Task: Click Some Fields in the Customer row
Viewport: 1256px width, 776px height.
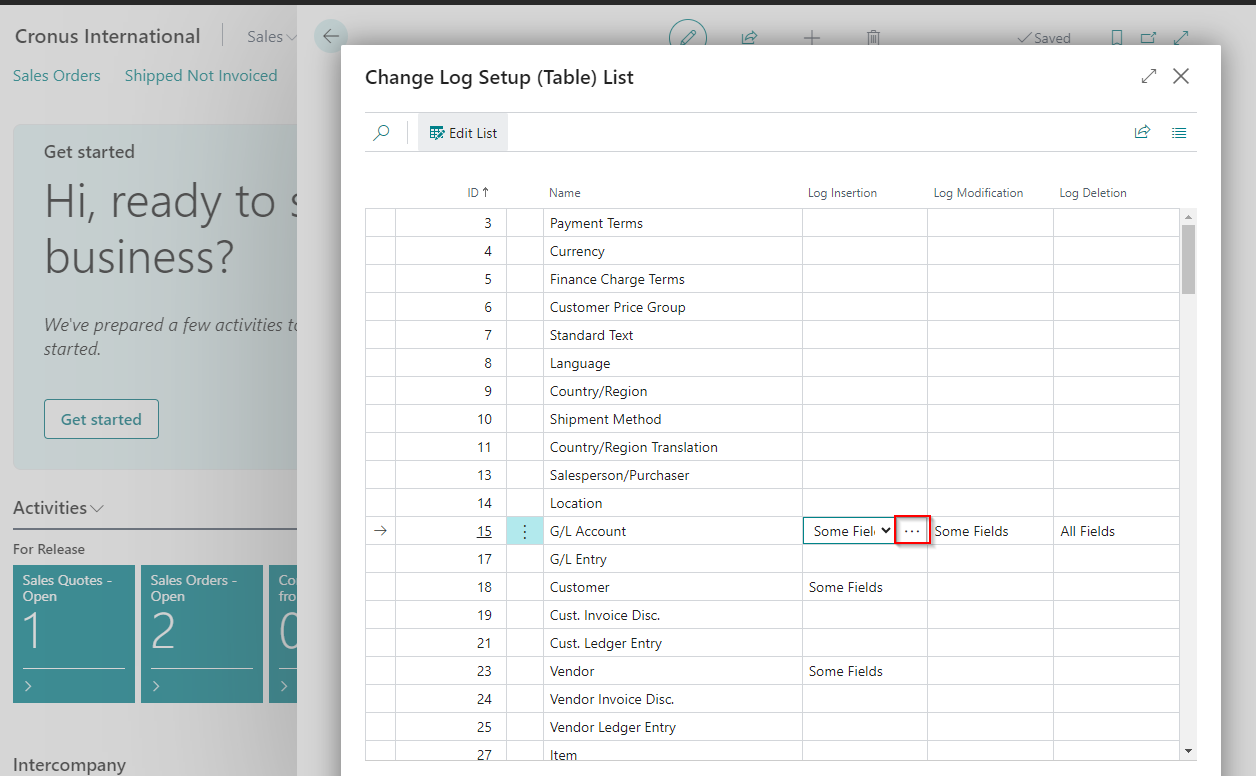Action: (x=846, y=587)
